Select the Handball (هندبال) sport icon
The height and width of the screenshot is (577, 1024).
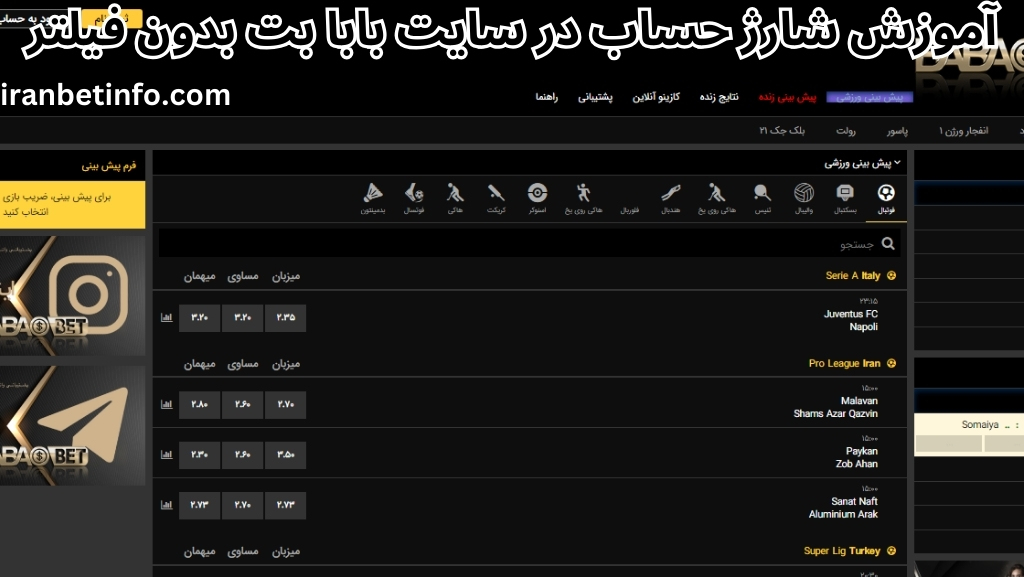pyautogui.click(x=671, y=198)
